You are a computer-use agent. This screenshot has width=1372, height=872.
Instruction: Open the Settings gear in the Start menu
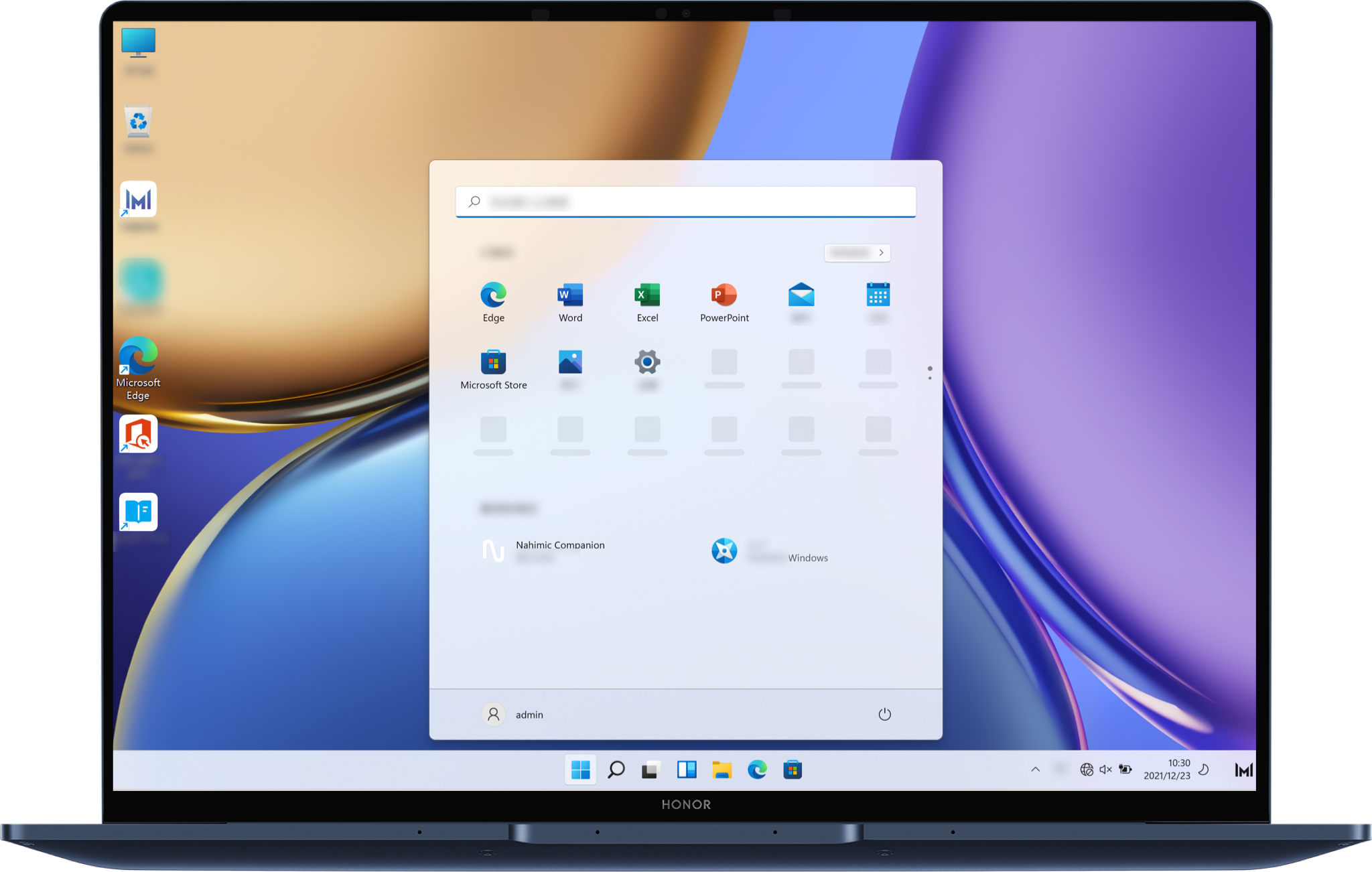point(647,364)
